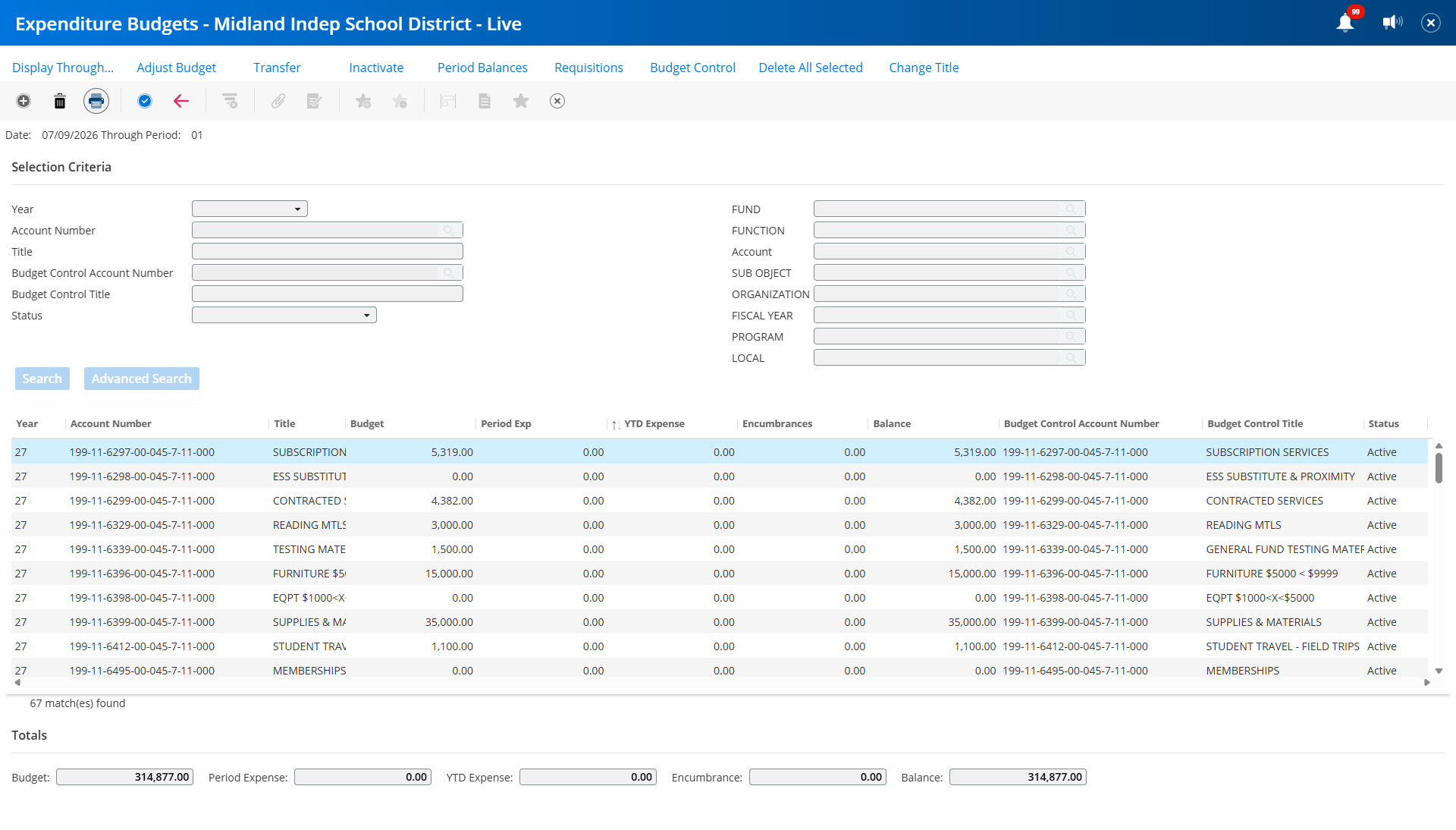Screen dimensions: 1456x830
Task: Select the Transfer menu item
Action: tap(277, 68)
